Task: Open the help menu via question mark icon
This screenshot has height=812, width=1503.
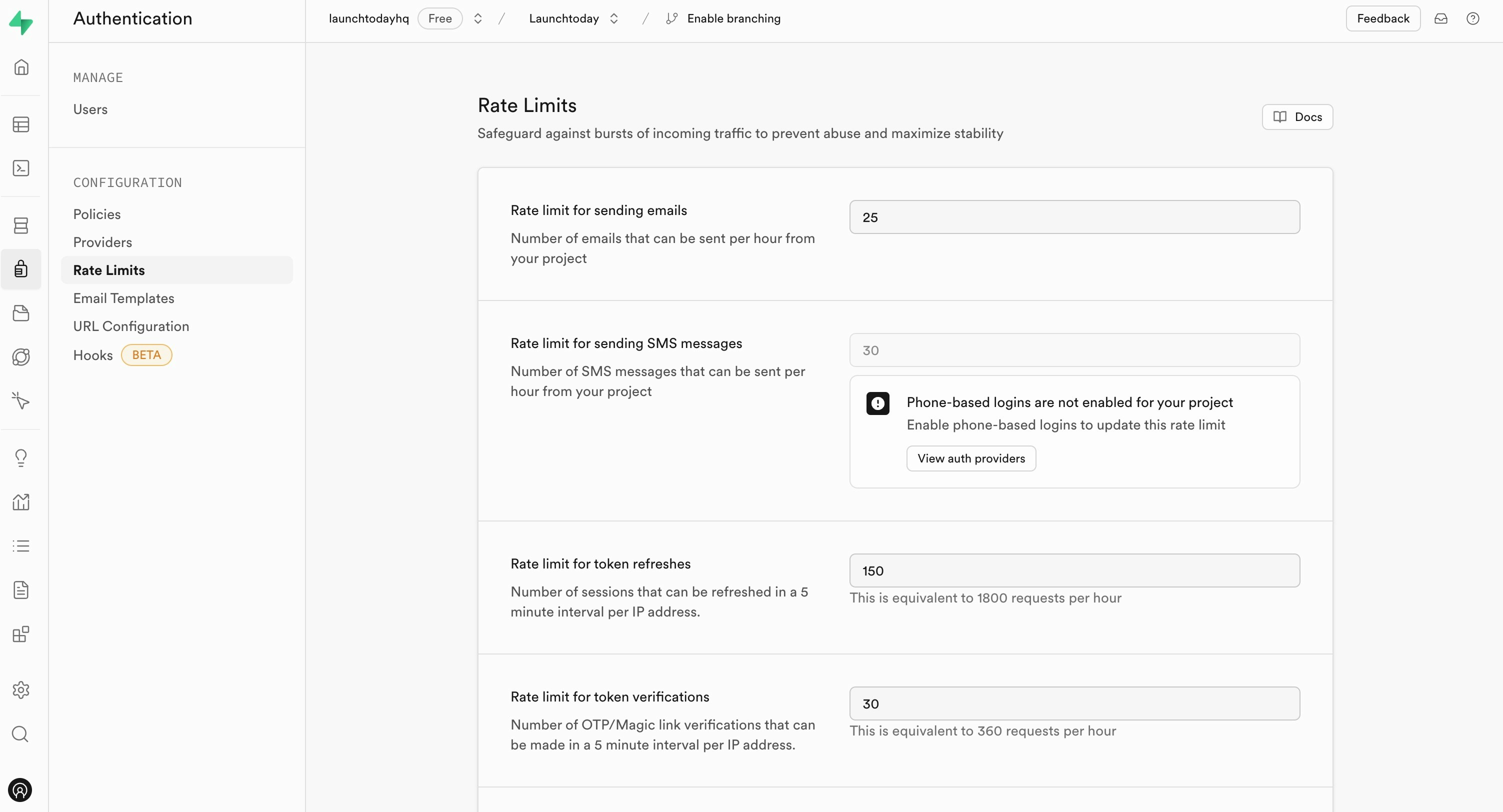Action: pos(1473,18)
